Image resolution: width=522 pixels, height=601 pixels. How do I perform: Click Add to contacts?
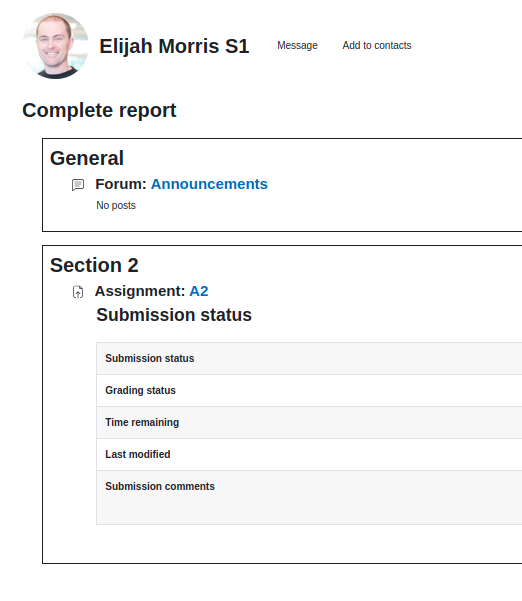click(x=377, y=46)
